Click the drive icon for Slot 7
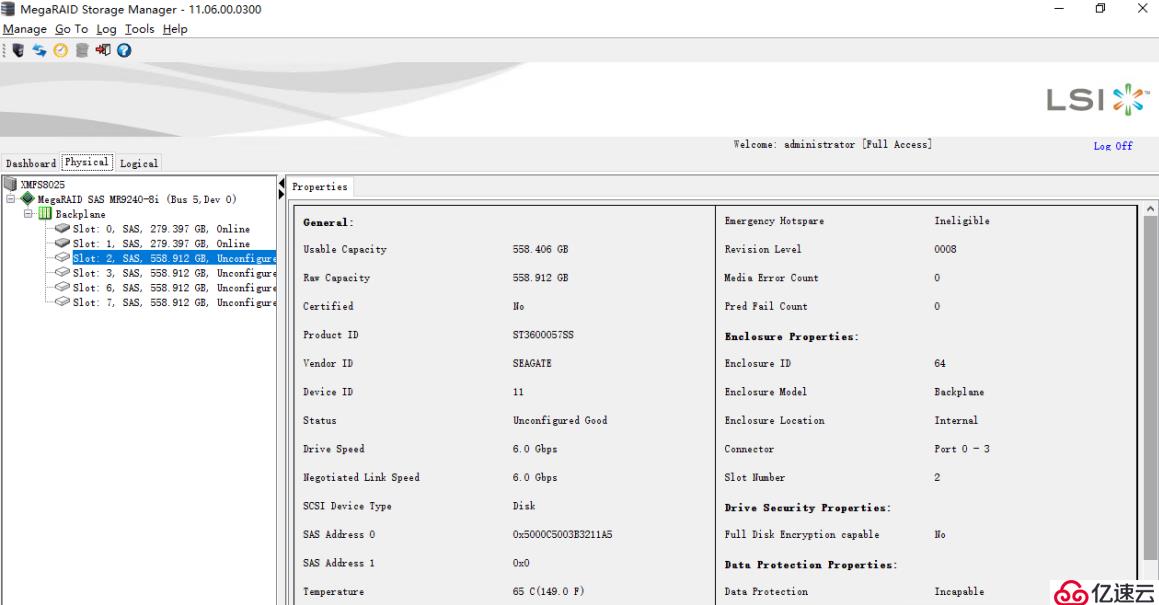The height and width of the screenshot is (605, 1159). coord(62,302)
